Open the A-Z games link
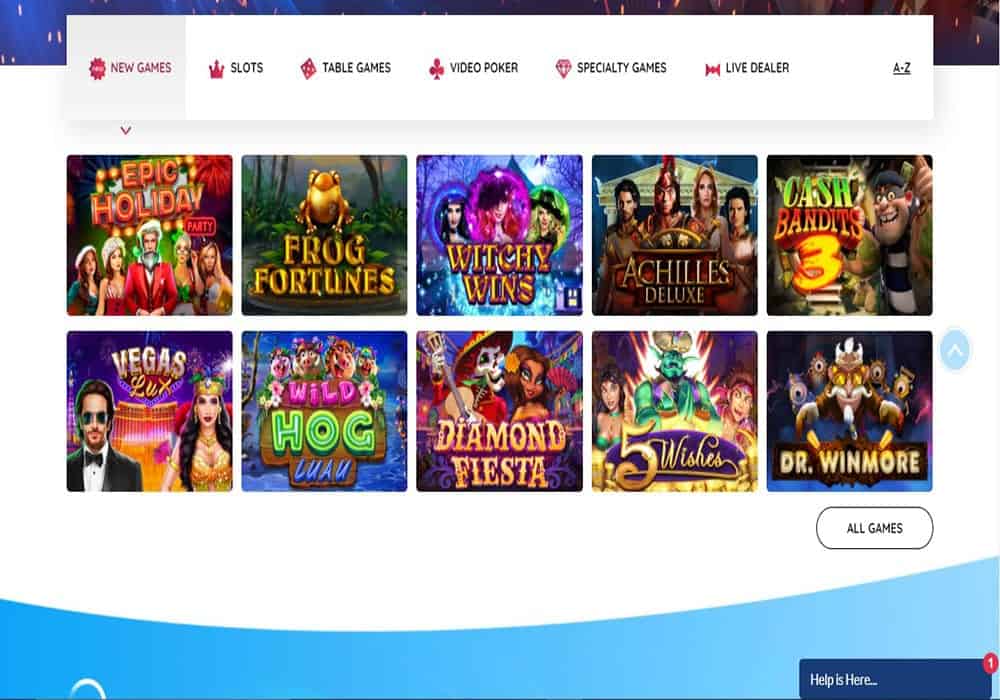This screenshot has width=1000, height=700. 901,68
